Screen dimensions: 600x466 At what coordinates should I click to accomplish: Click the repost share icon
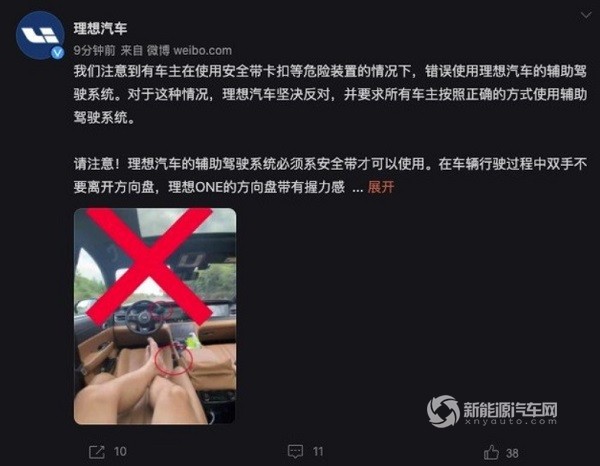pos(96,452)
